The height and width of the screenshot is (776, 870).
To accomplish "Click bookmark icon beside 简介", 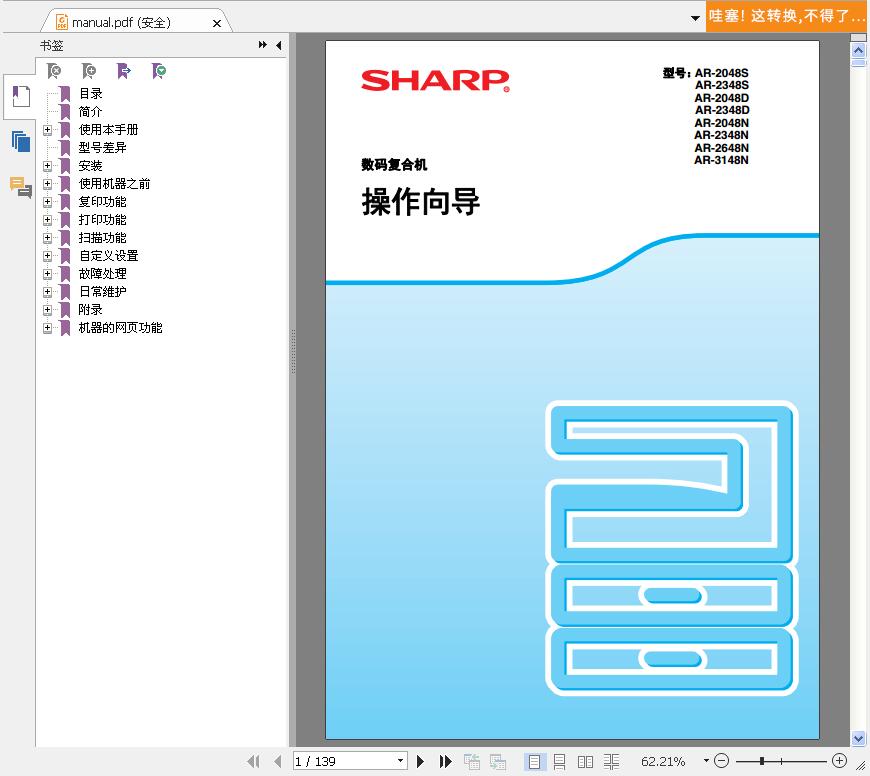I will (x=65, y=111).
